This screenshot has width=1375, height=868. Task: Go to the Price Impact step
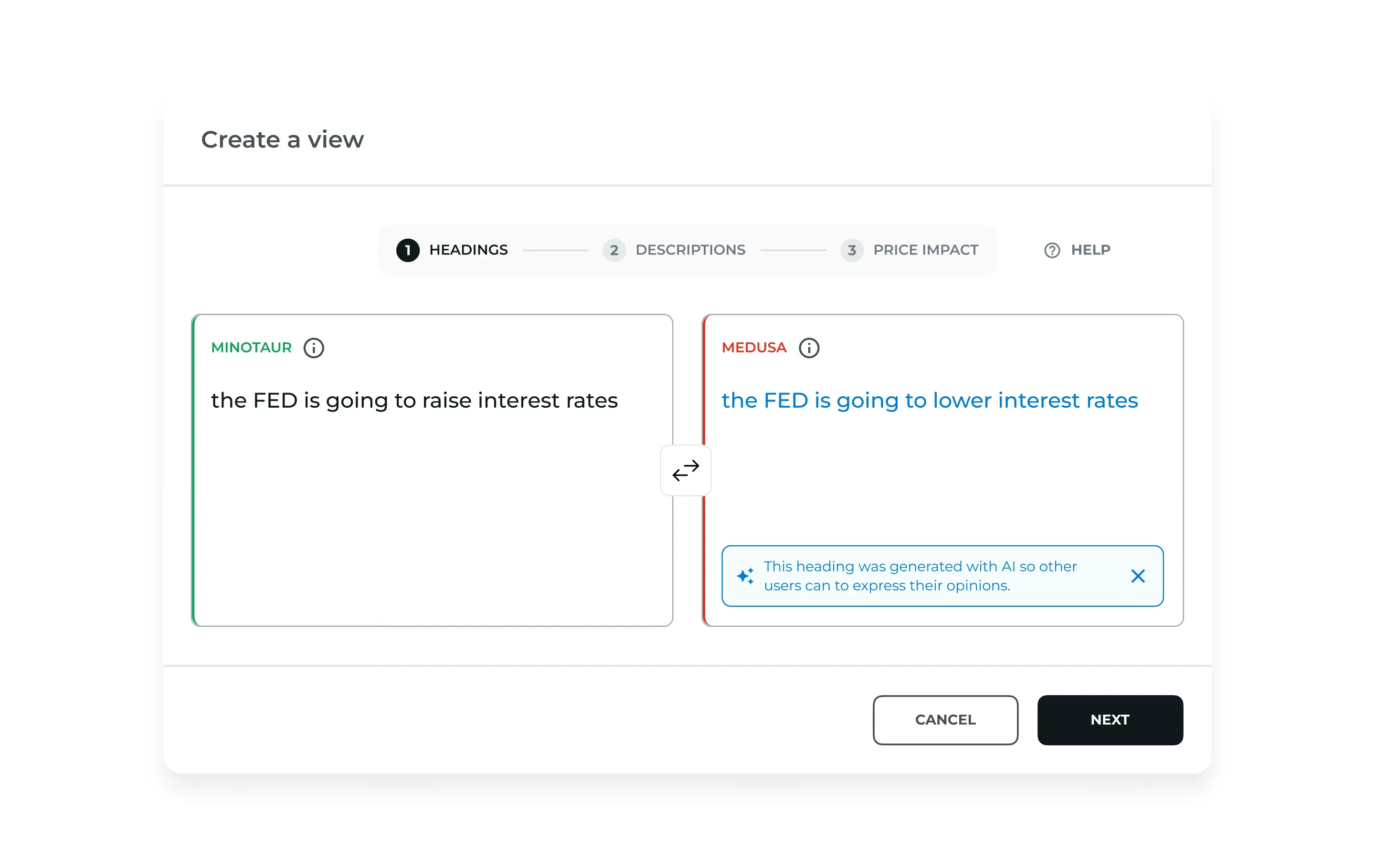pyautogui.click(x=925, y=250)
